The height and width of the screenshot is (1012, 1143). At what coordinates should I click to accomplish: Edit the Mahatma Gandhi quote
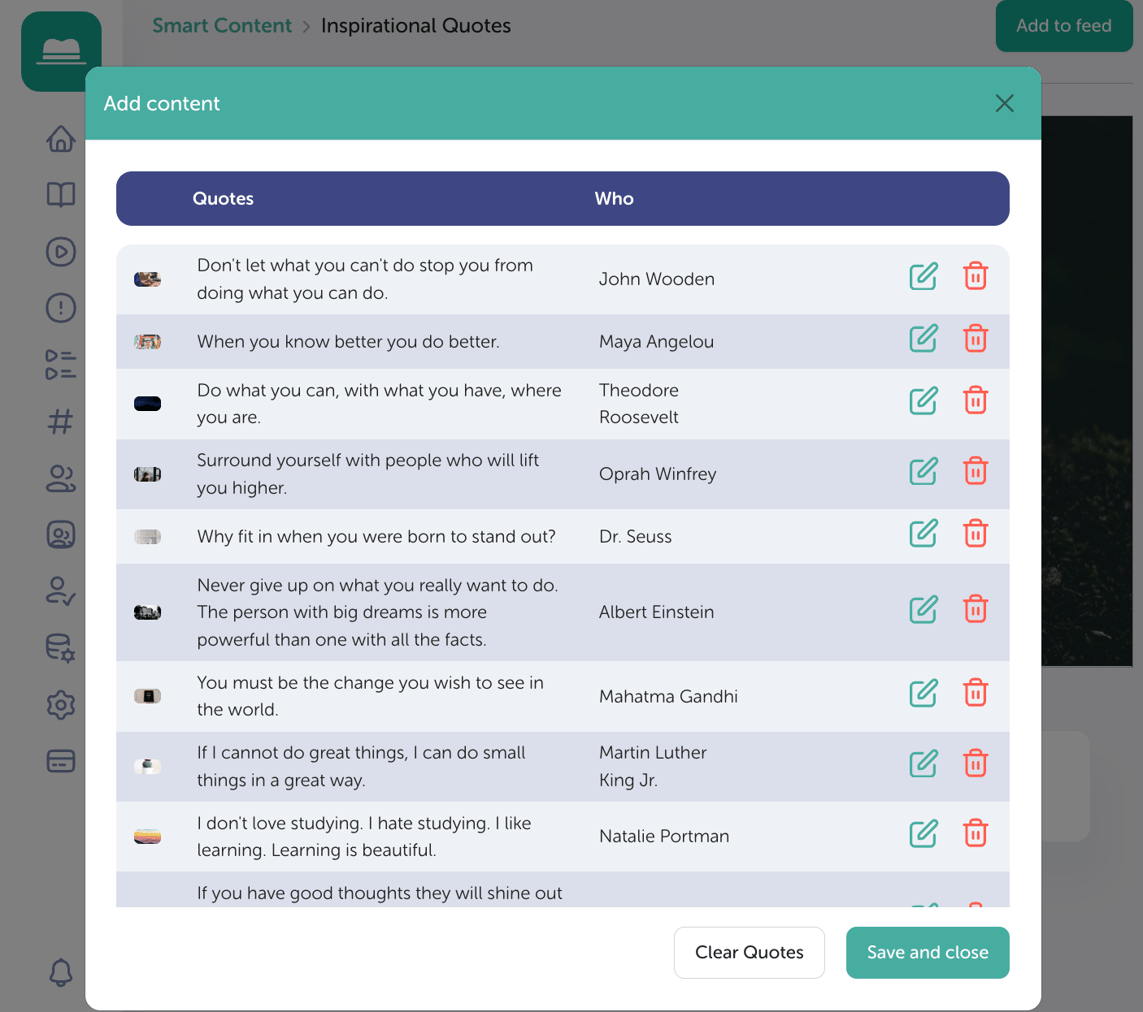(923, 693)
